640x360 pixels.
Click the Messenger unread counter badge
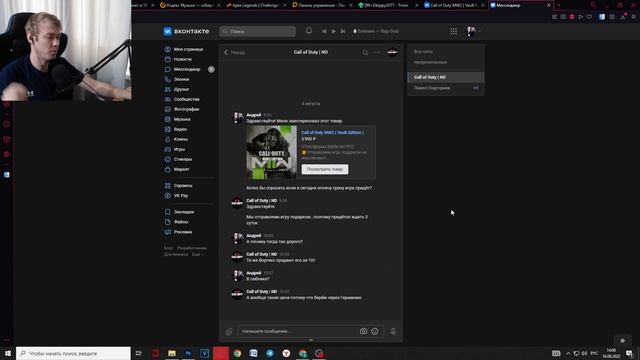(211, 69)
